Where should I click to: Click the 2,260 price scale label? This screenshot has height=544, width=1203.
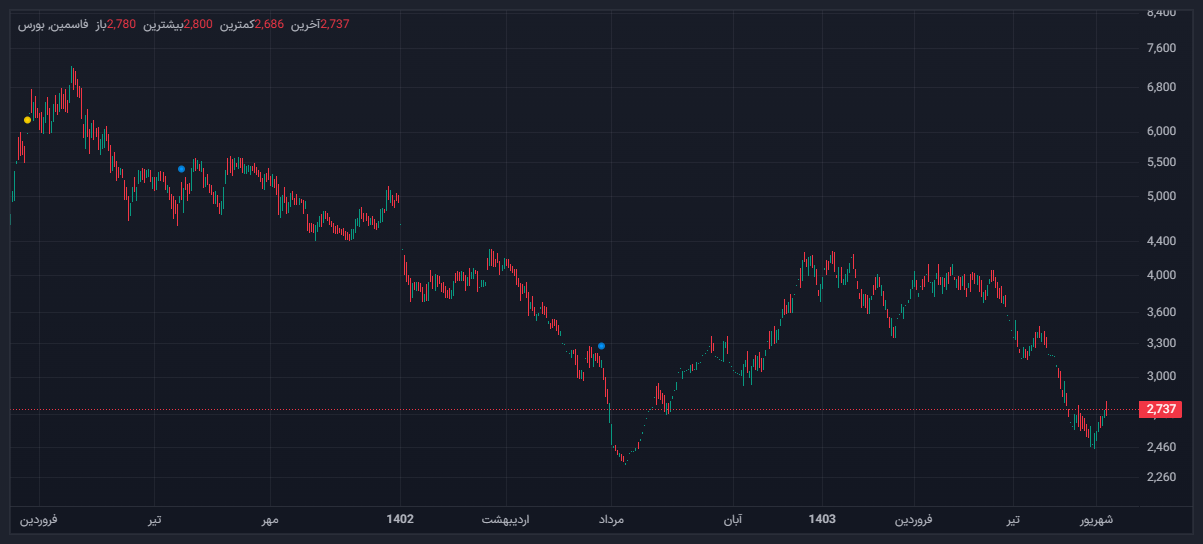pos(1161,477)
